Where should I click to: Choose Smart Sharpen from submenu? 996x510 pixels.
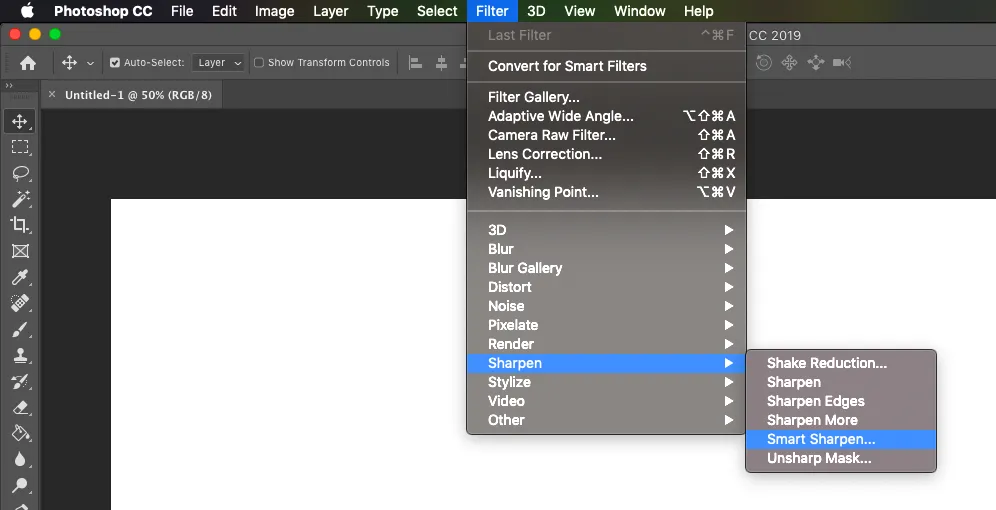[x=841, y=440]
